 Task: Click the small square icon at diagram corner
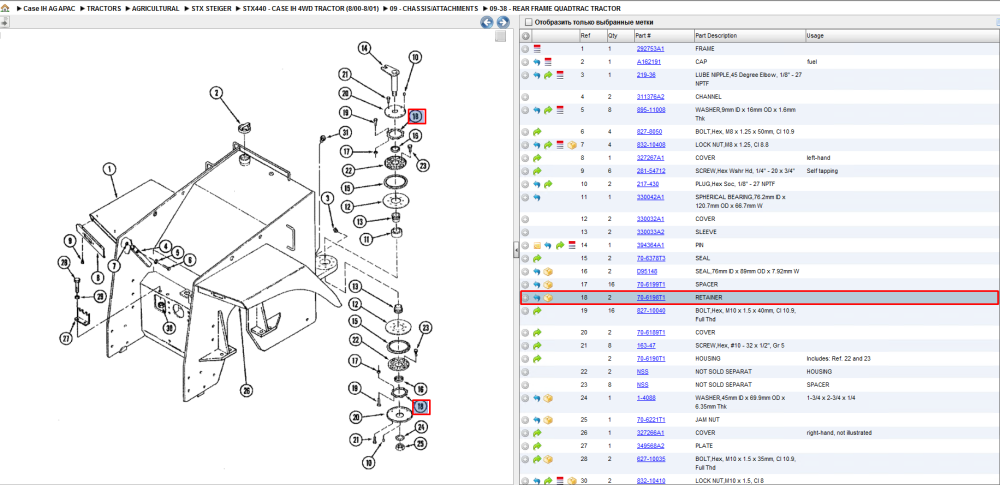501,36
